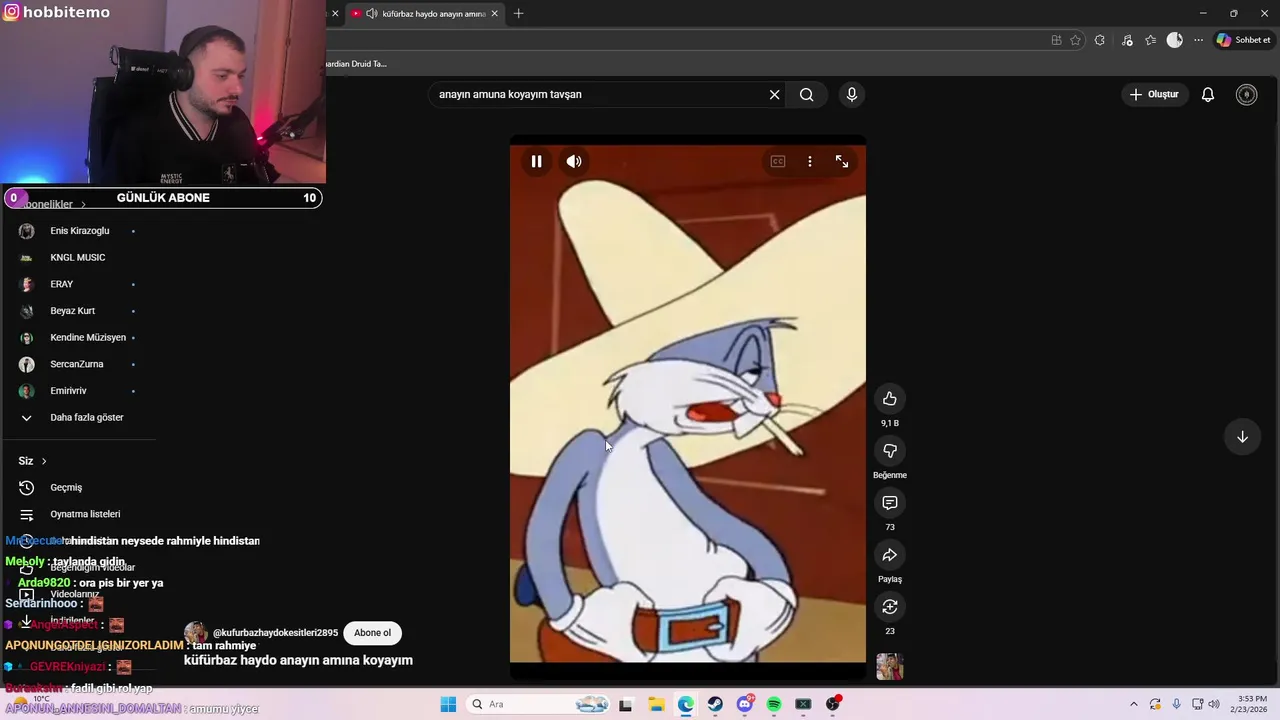Open the ERAY channel subscription

[62, 284]
